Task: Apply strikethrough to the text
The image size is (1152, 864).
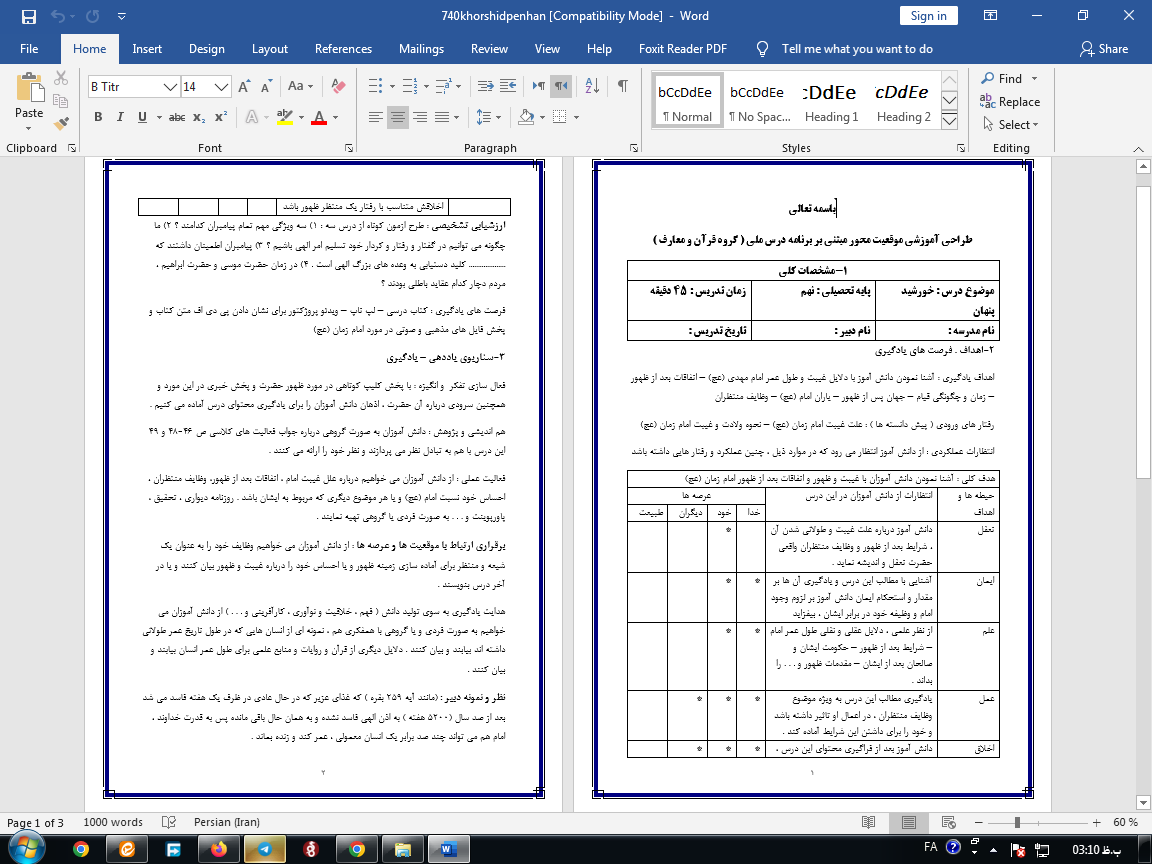Action: click(177, 117)
